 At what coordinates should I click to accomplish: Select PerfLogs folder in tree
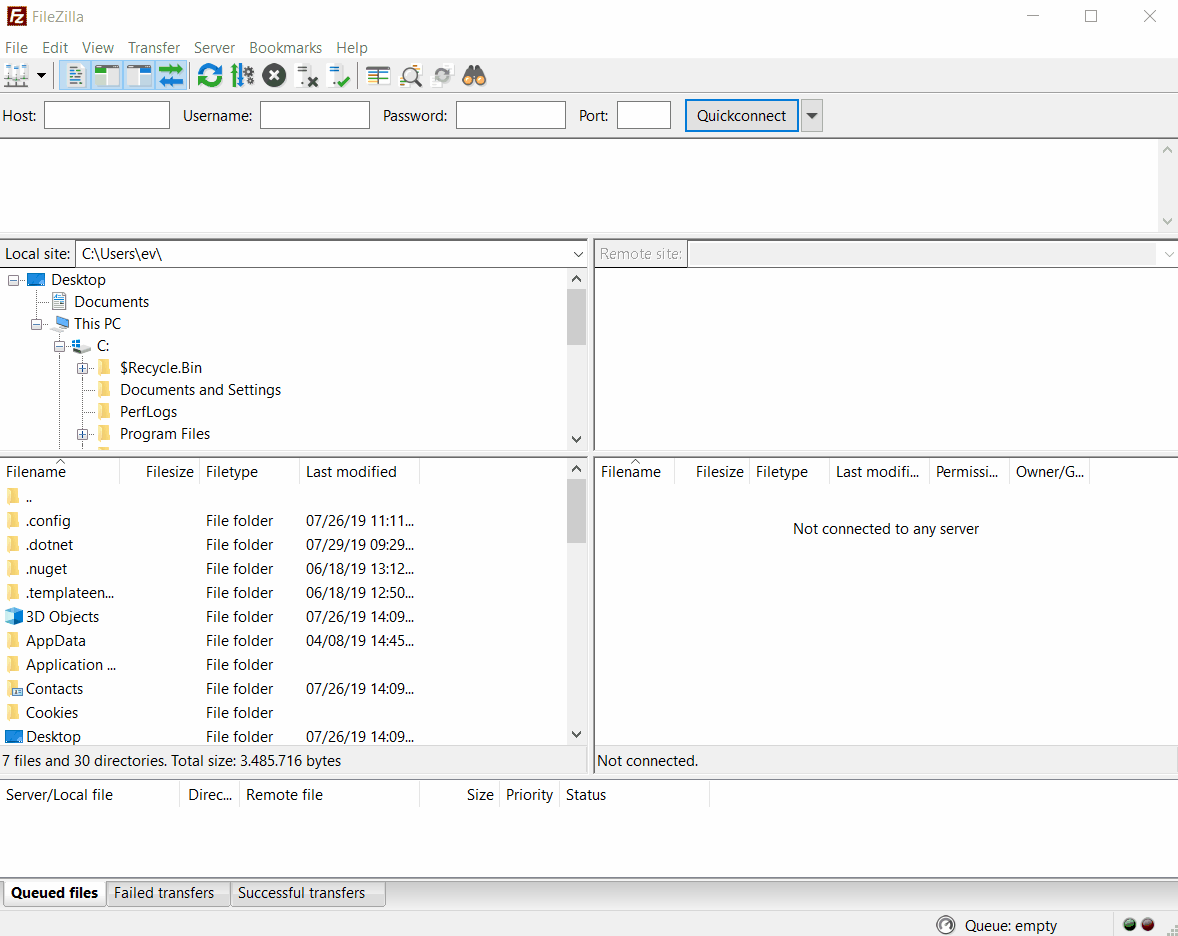coord(149,412)
